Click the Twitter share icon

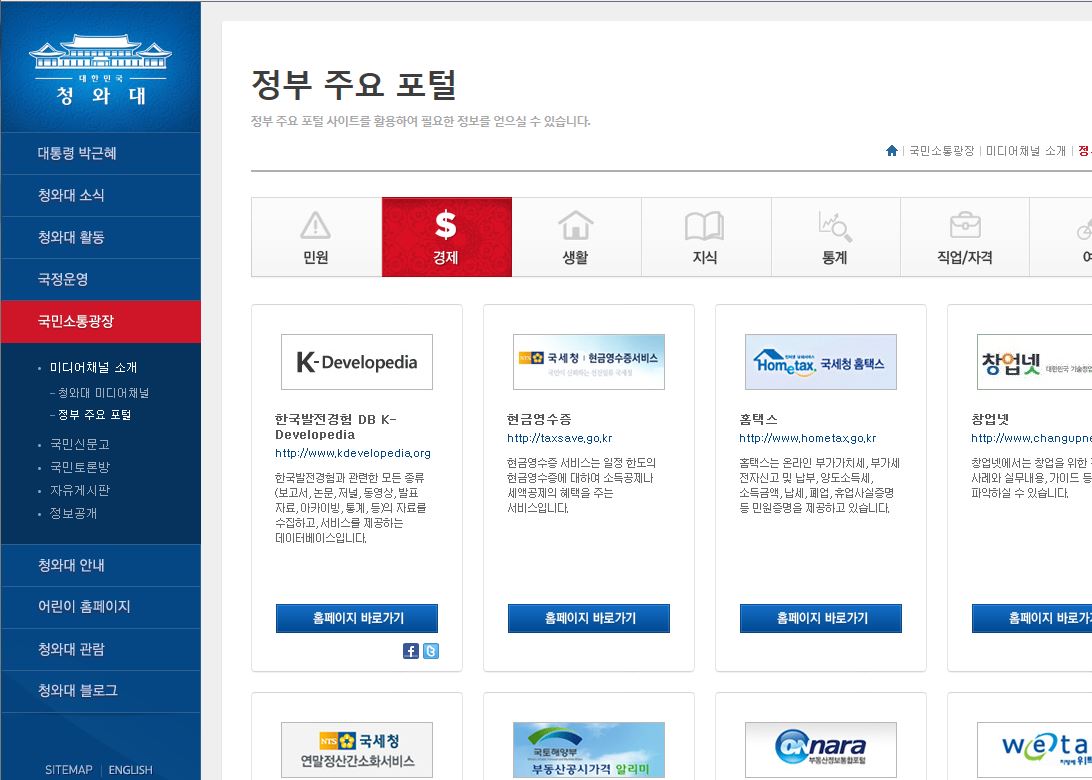[x=430, y=651]
